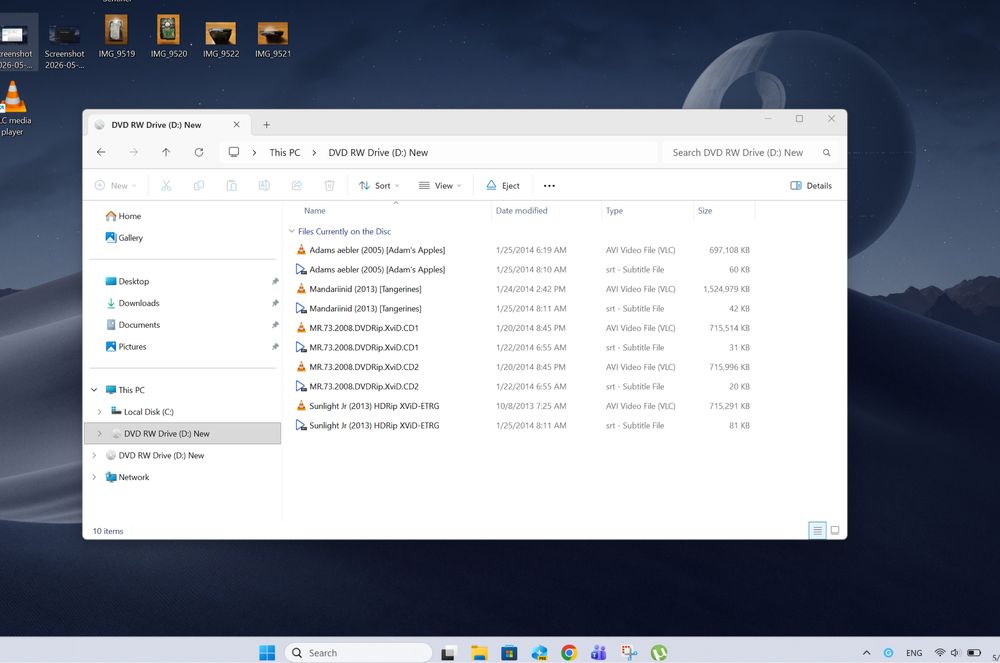Click the PC monitor icon in address bar
Viewport: 1000px width, 663px height.
[234, 152]
